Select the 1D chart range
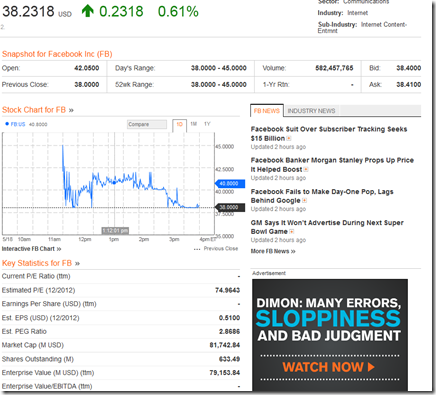This screenshot has width=436, height=395. 180,124
